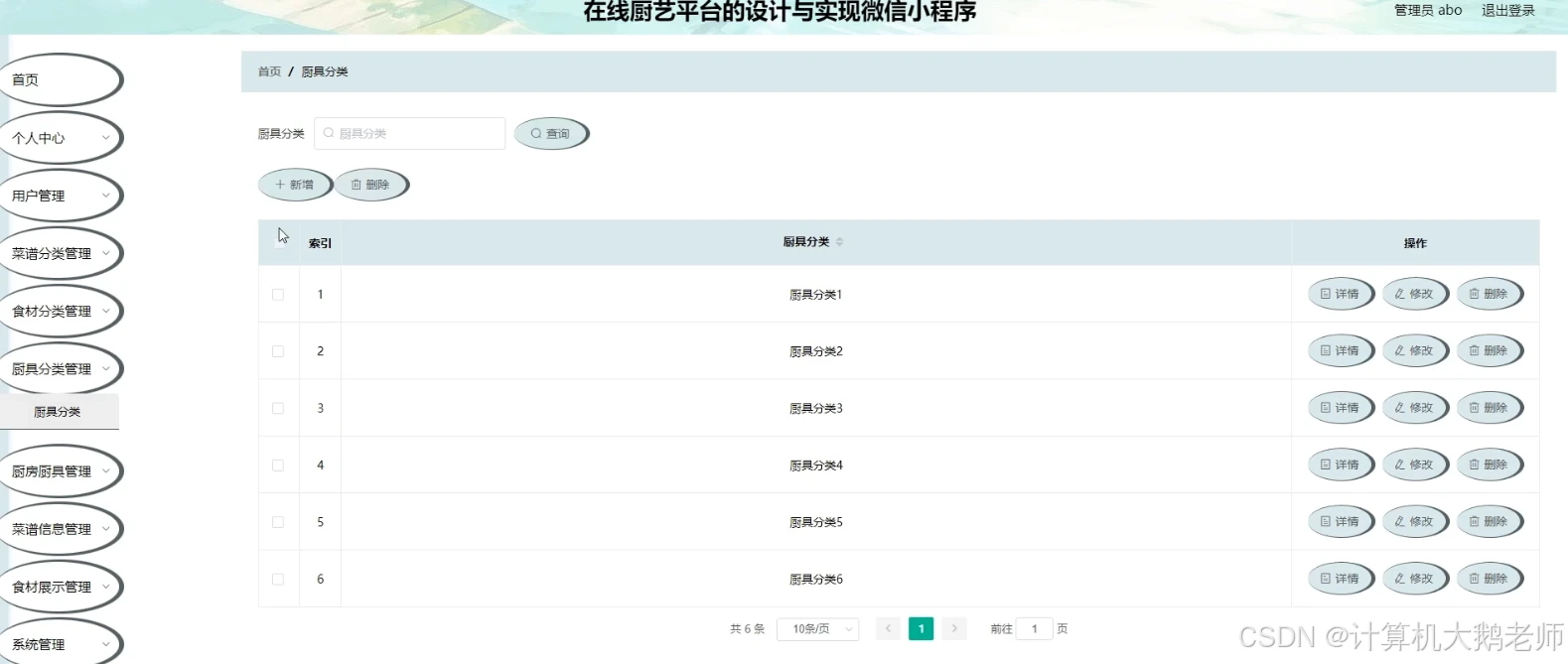1568x664 pixels.
Task: Open details for 厨具分类1 row
Action: pos(1341,294)
